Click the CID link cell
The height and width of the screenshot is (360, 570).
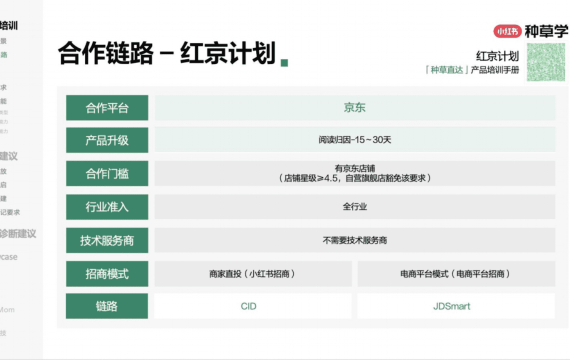(x=253, y=306)
